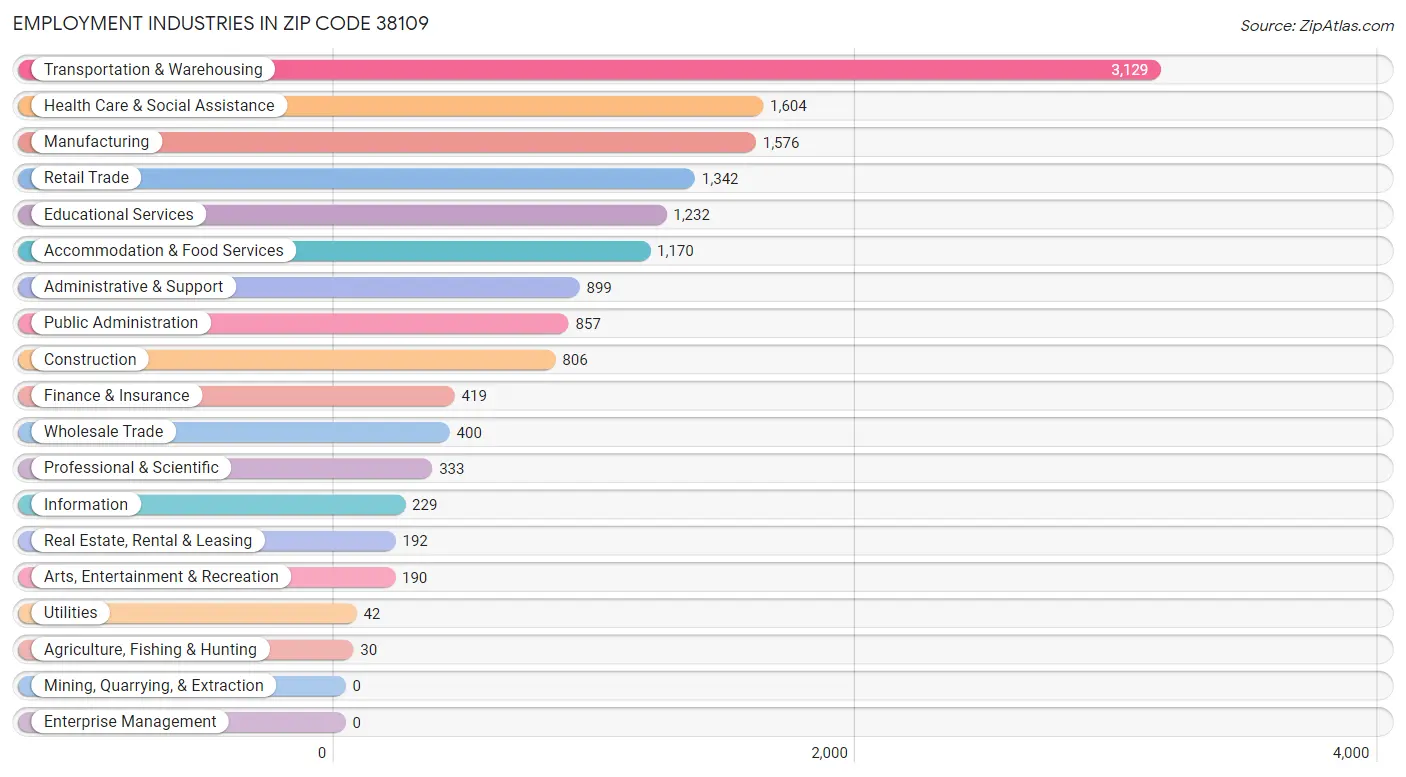Click the chart title Employment Industries

point(221,23)
